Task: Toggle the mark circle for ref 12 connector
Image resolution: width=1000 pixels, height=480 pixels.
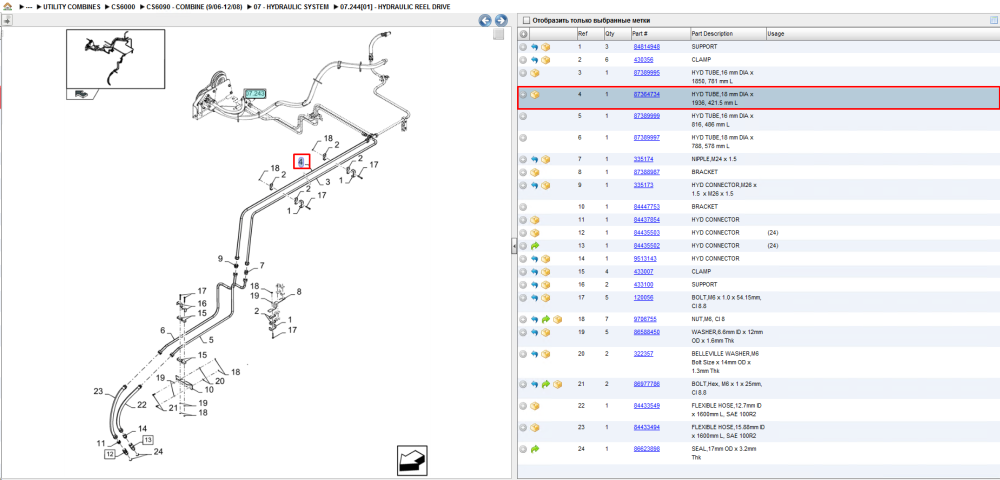Action: (x=523, y=233)
